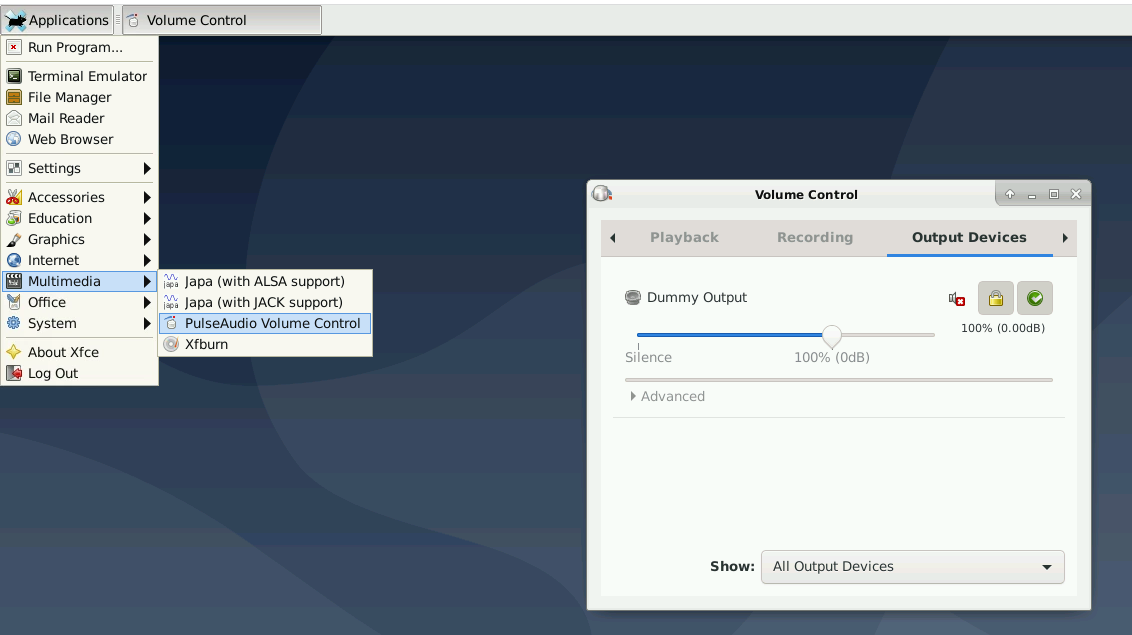Click the Web Browser globe icon
Viewport: 1132px width, 635px height.
click(x=14, y=139)
